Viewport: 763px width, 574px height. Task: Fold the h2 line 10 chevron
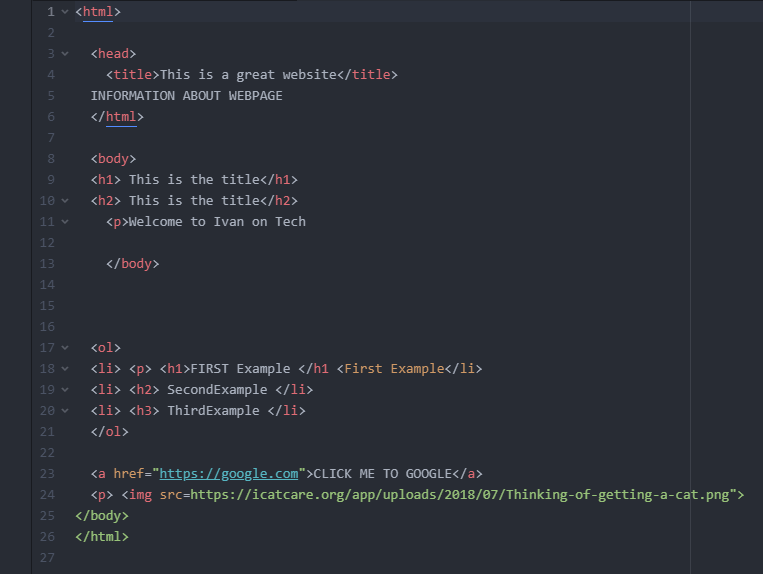65,200
